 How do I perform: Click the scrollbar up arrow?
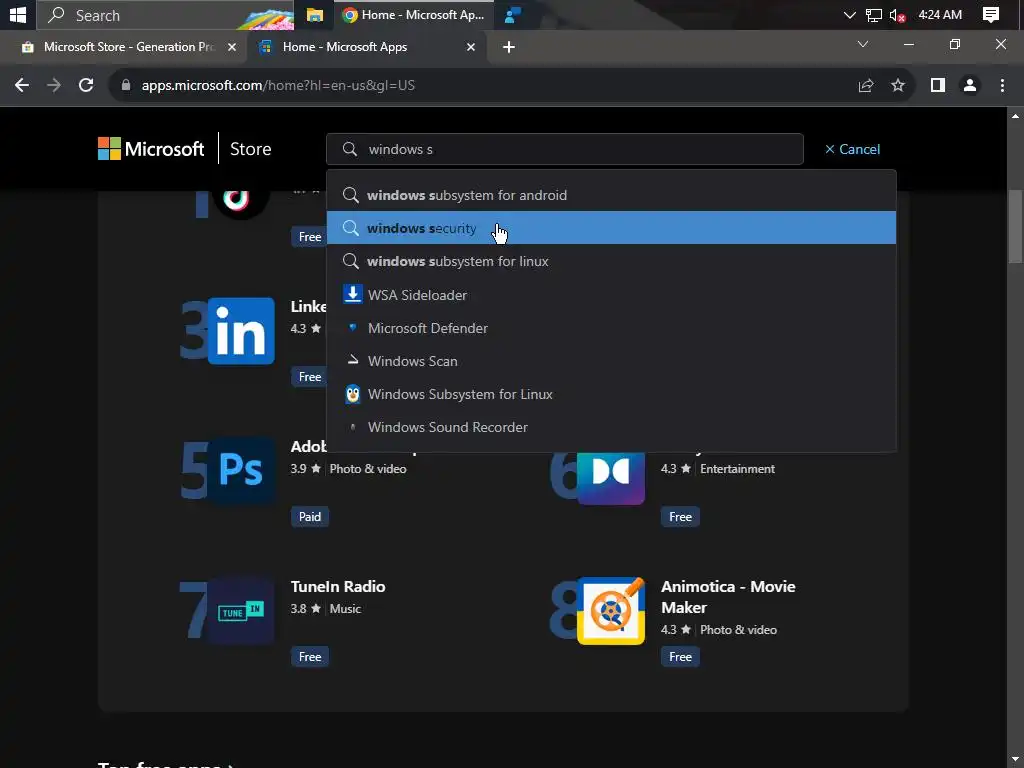coord(1015,116)
